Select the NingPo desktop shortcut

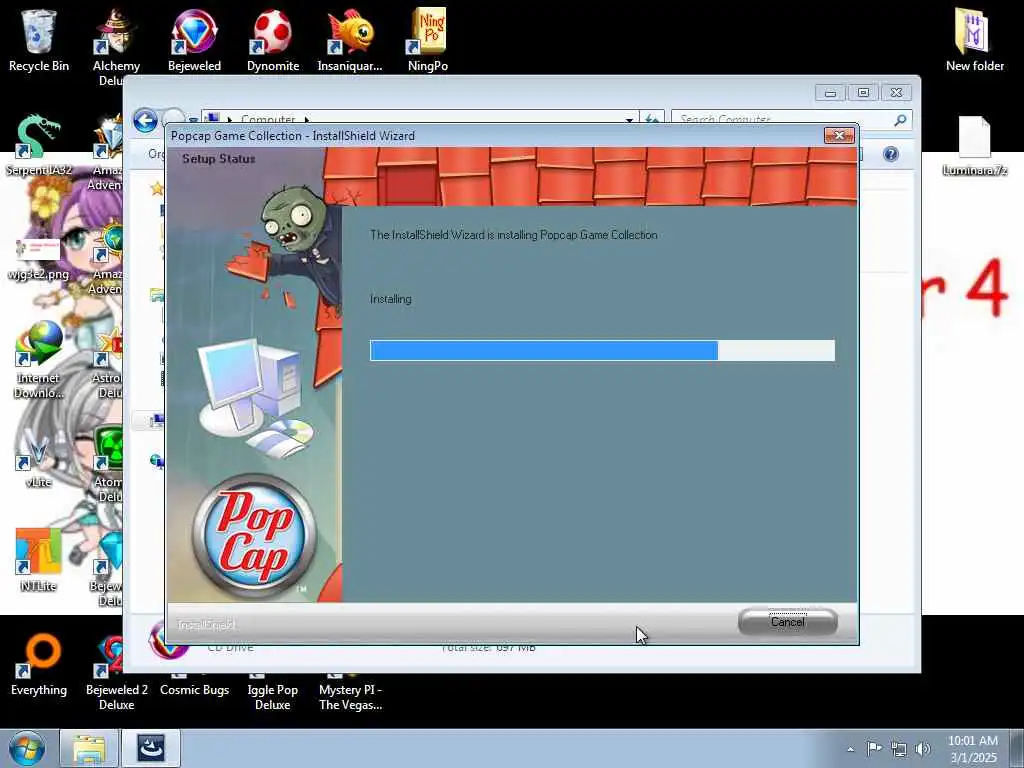pyautogui.click(x=428, y=40)
